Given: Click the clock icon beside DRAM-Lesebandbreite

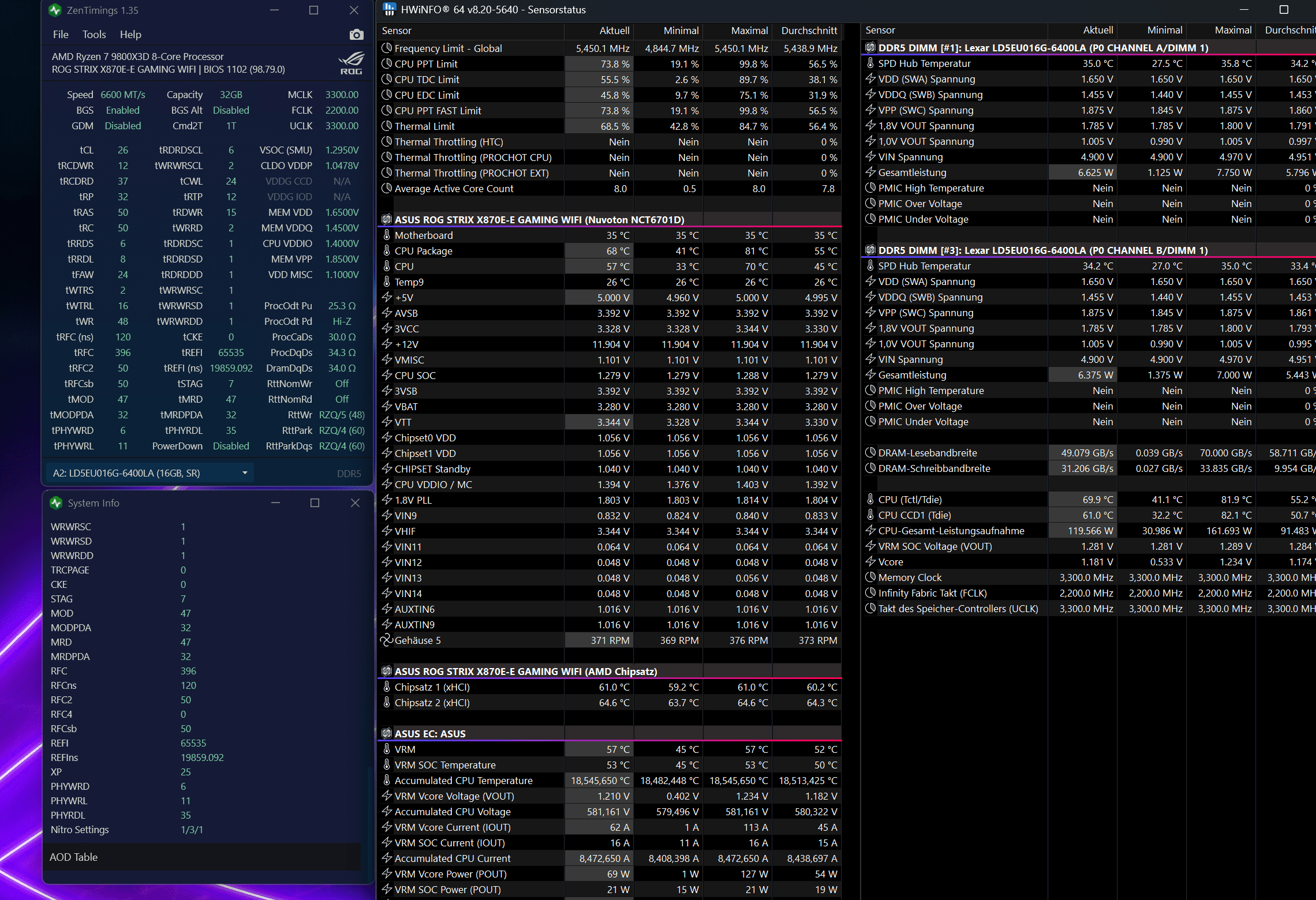Looking at the screenshot, I should click(x=870, y=452).
